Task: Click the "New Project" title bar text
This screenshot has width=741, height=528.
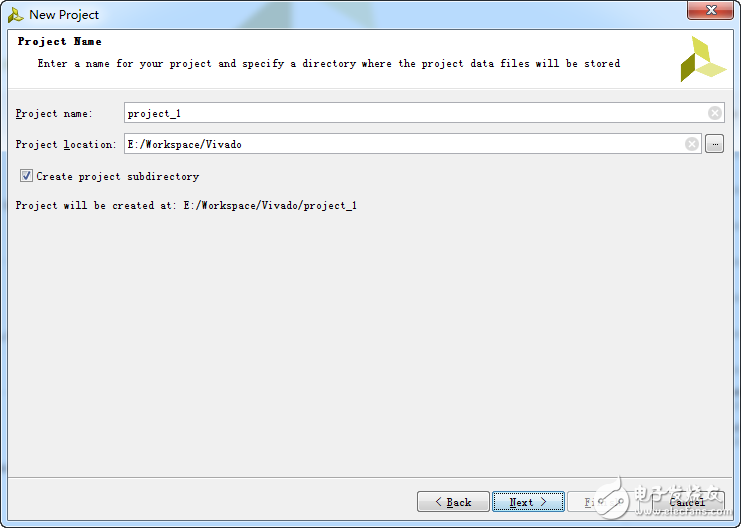Action: 64,15
